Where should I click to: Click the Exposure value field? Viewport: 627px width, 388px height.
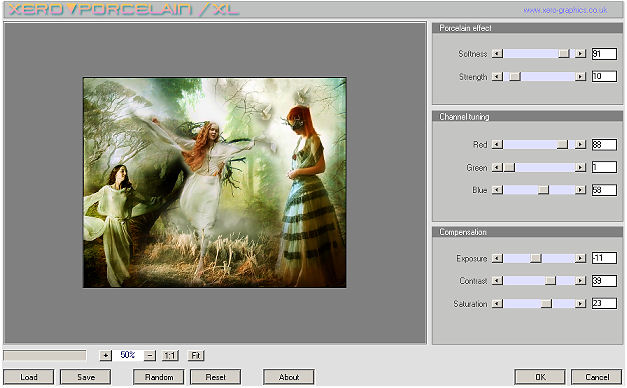coord(604,258)
